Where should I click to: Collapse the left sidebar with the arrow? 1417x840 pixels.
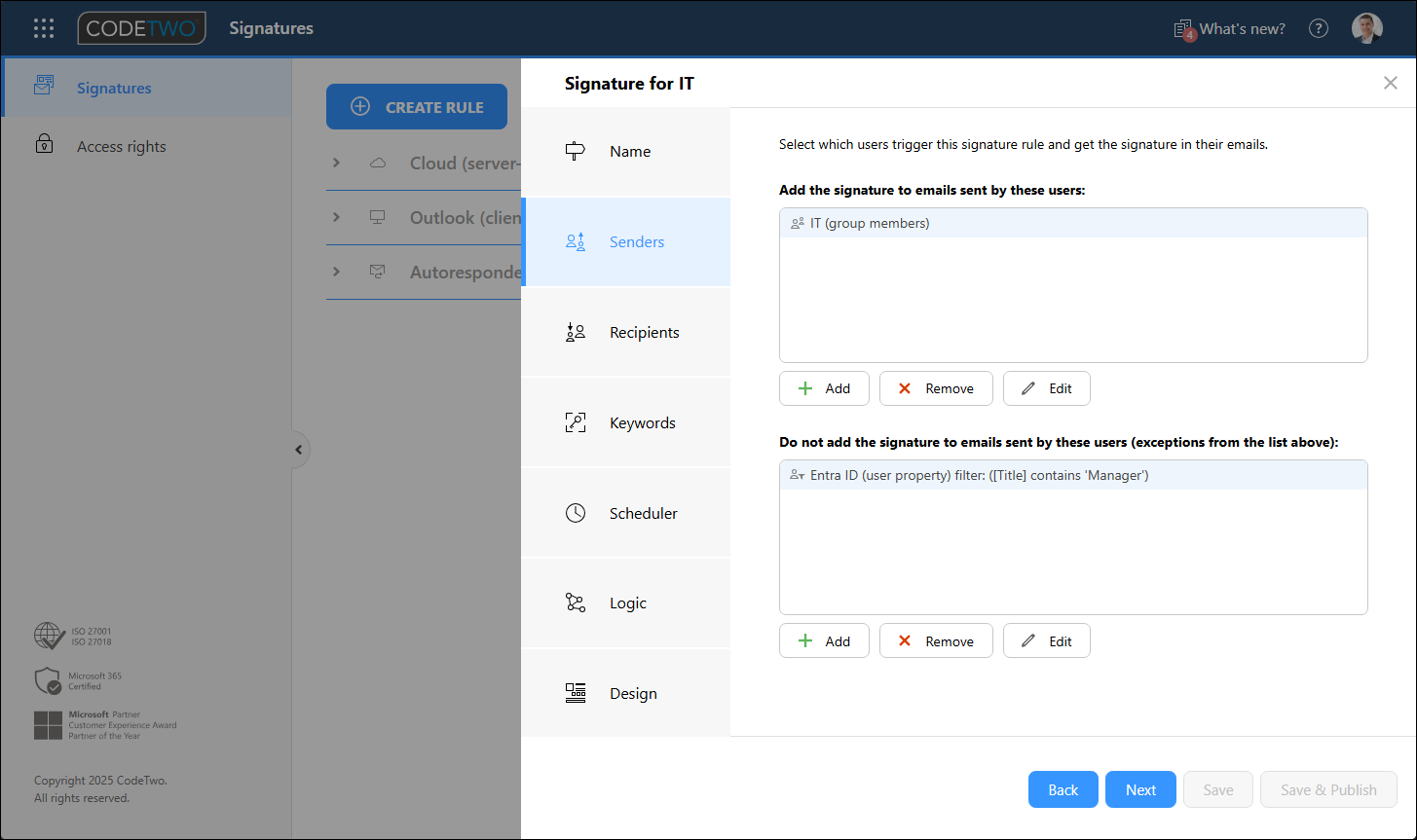tap(299, 450)
